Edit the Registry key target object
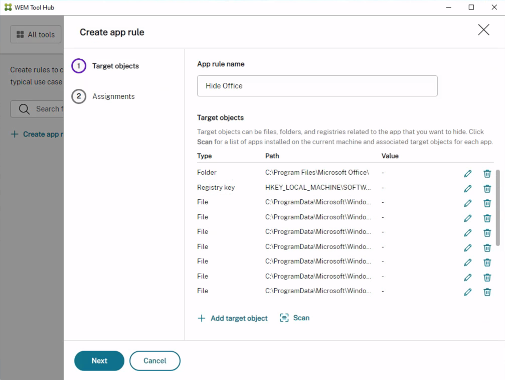This screenshot has height=380, width=505. pyautogui.click(x=468, y=188)
